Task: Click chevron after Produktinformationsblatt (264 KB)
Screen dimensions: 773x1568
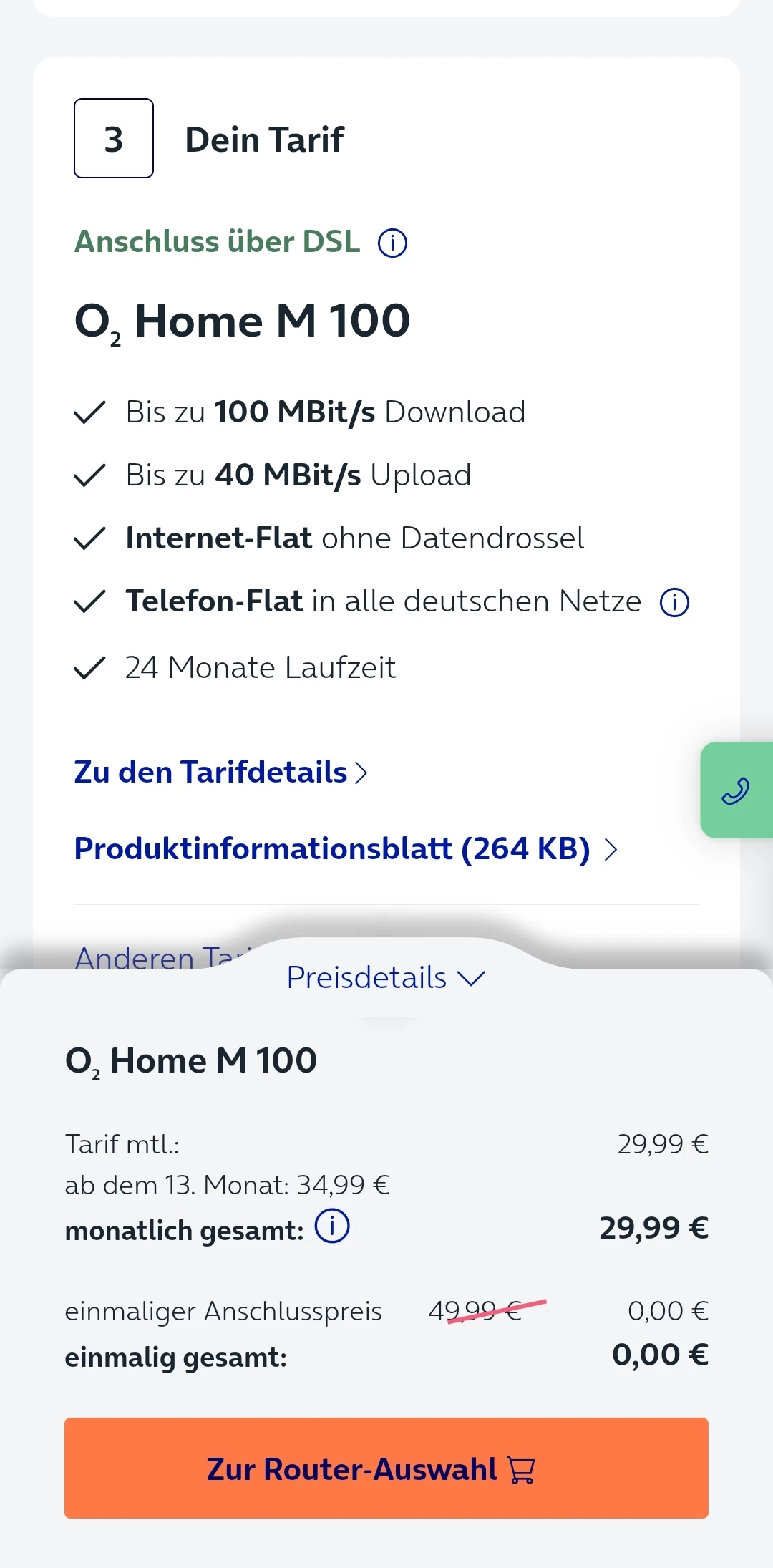Action: (611, 850)
